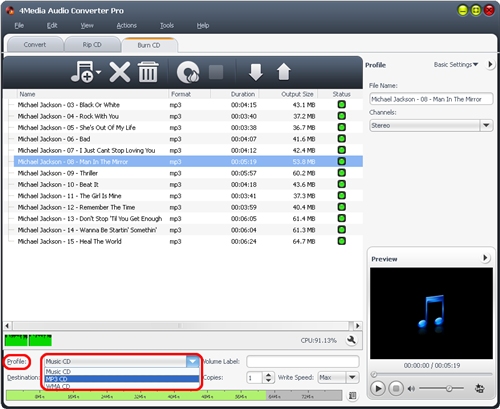The image size is (500, 409).
Task: Select track 09 - Thriller
Action: 188,173
